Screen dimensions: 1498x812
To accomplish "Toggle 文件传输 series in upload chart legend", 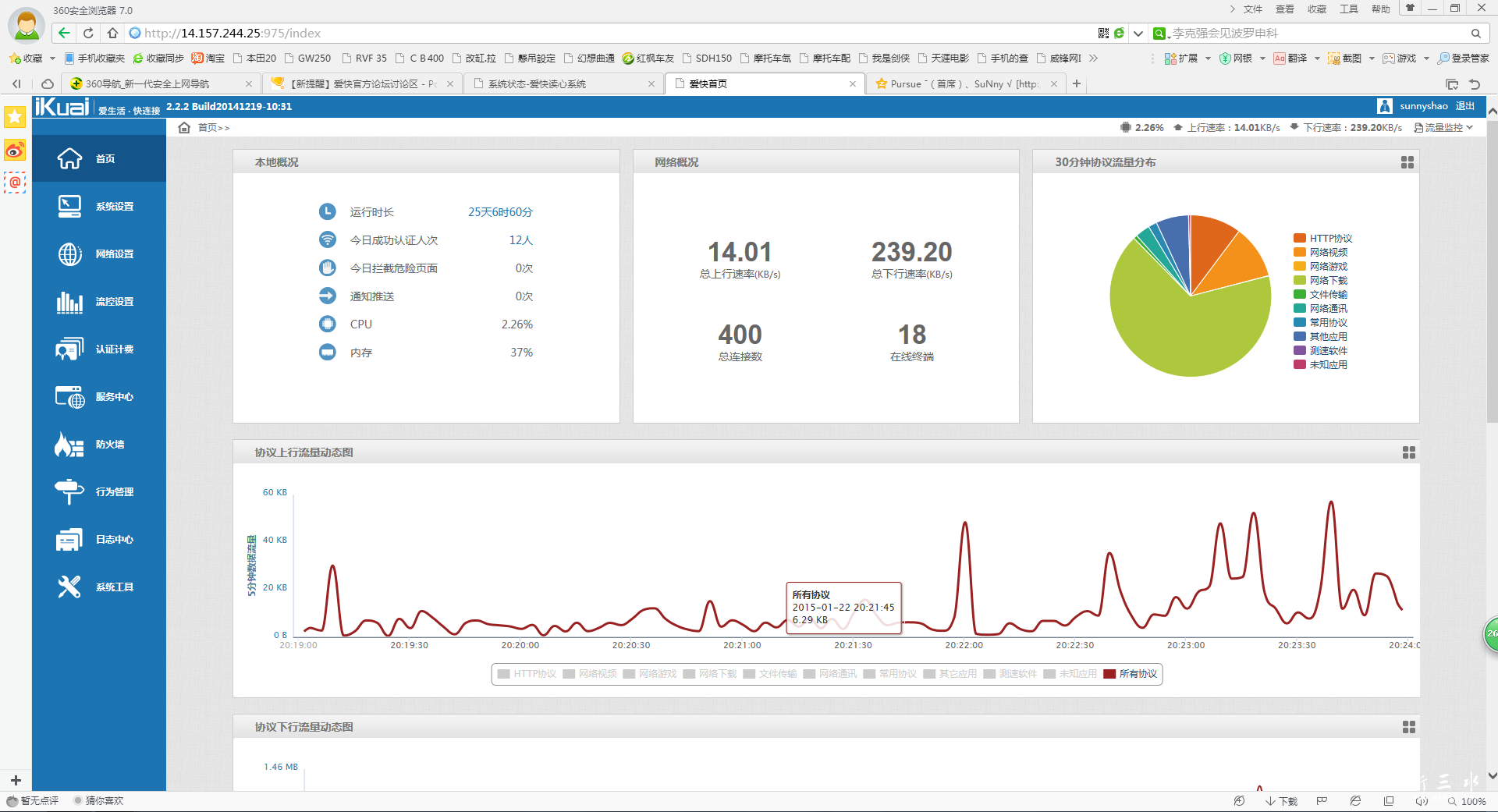I will point(770,674).
